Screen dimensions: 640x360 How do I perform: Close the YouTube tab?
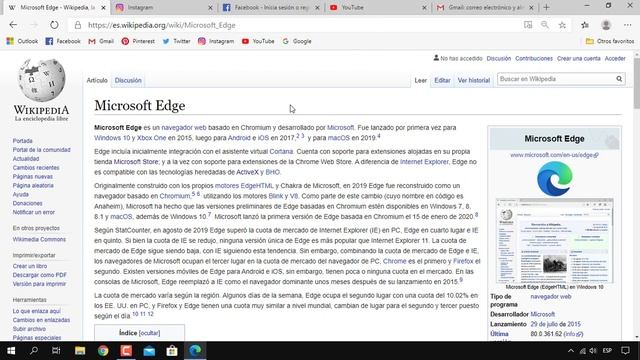pyautogui.click(x=424, y=8)
